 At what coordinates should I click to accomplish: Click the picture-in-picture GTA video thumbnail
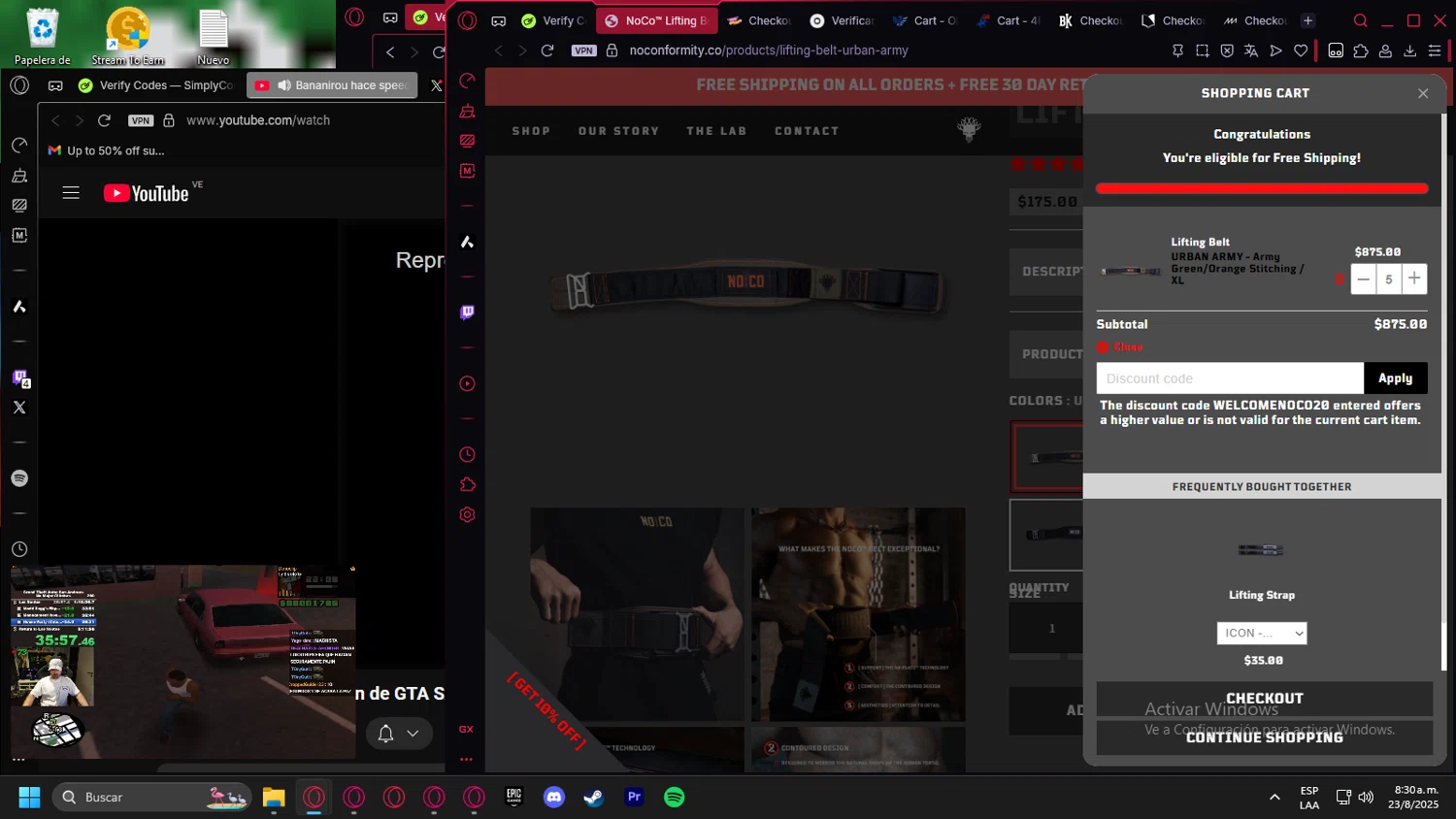click(183, 662)
